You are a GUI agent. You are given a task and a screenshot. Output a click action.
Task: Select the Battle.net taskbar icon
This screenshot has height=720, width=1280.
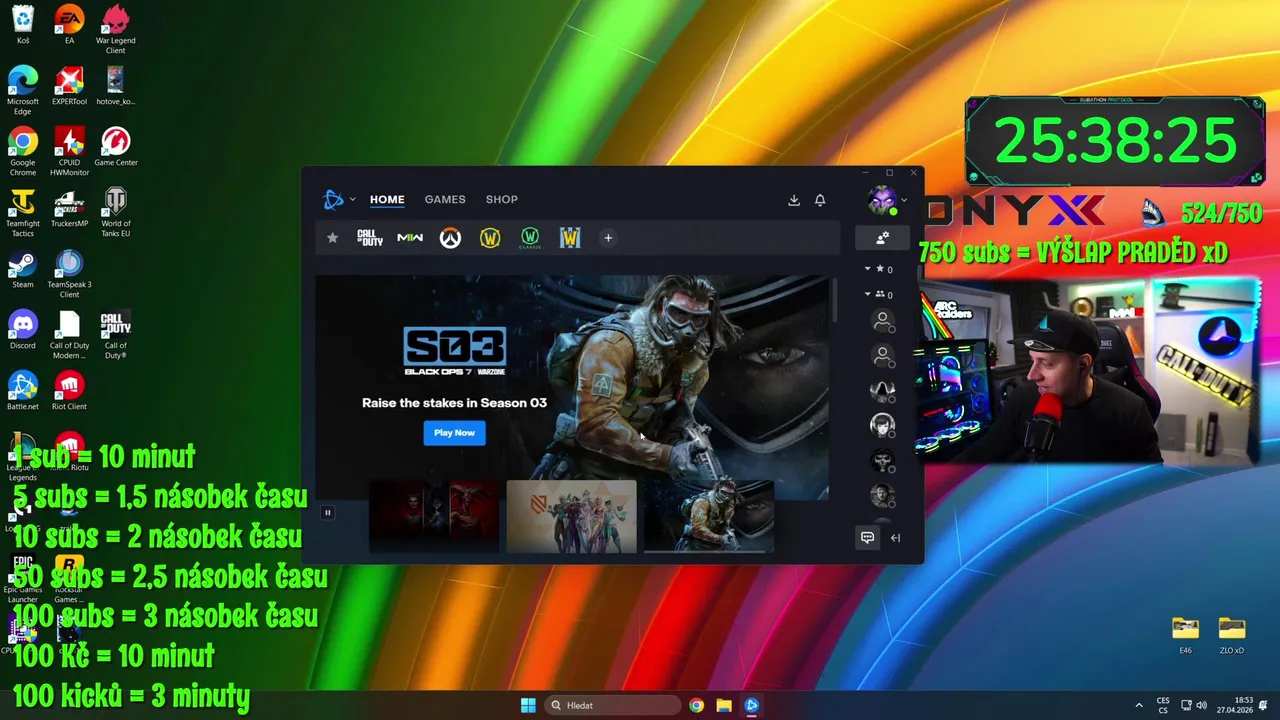coord(751,705)
